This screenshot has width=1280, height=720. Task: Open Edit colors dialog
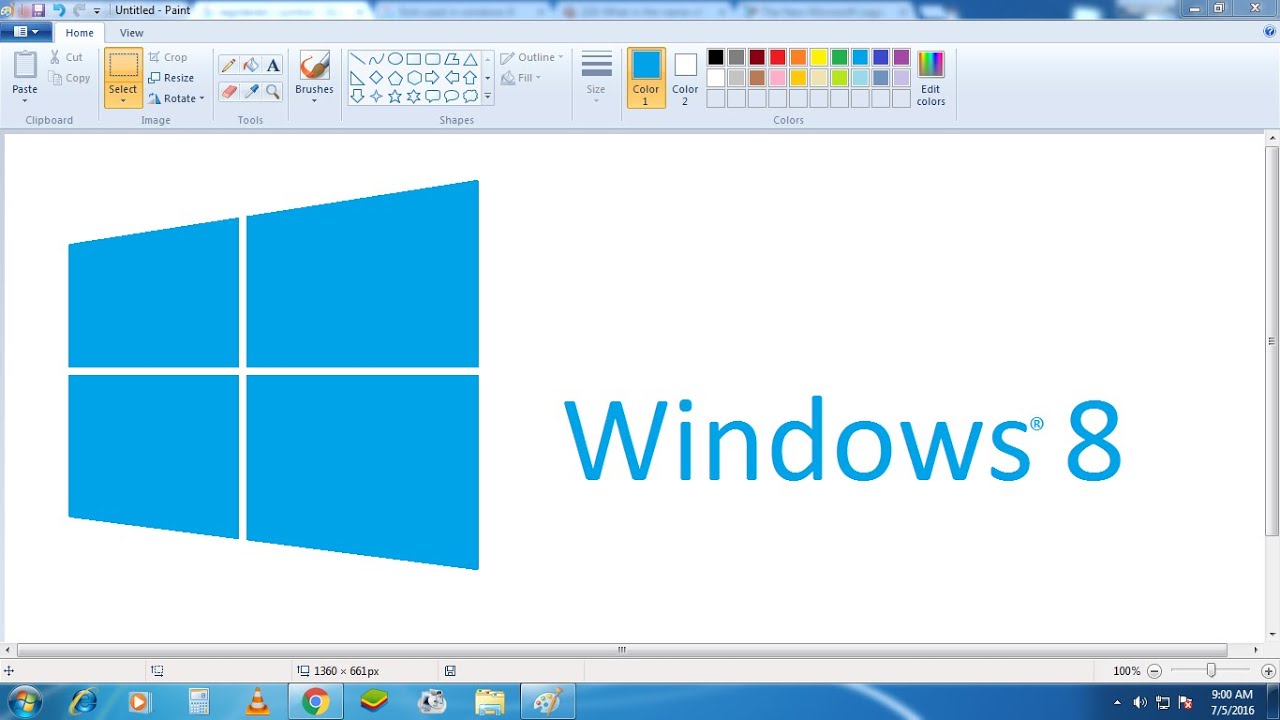(x=931, y=78)
